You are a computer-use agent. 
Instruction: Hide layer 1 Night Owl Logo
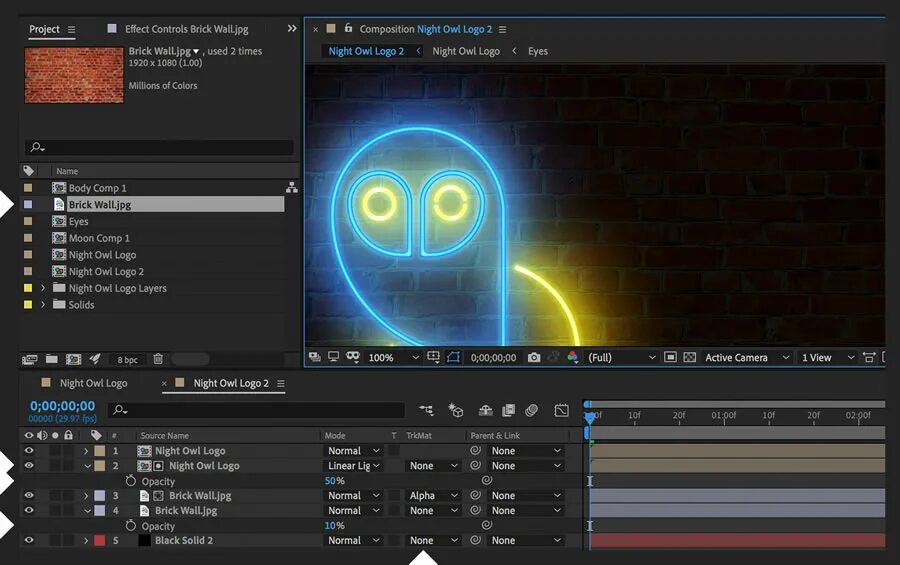(x=29, y=451)
